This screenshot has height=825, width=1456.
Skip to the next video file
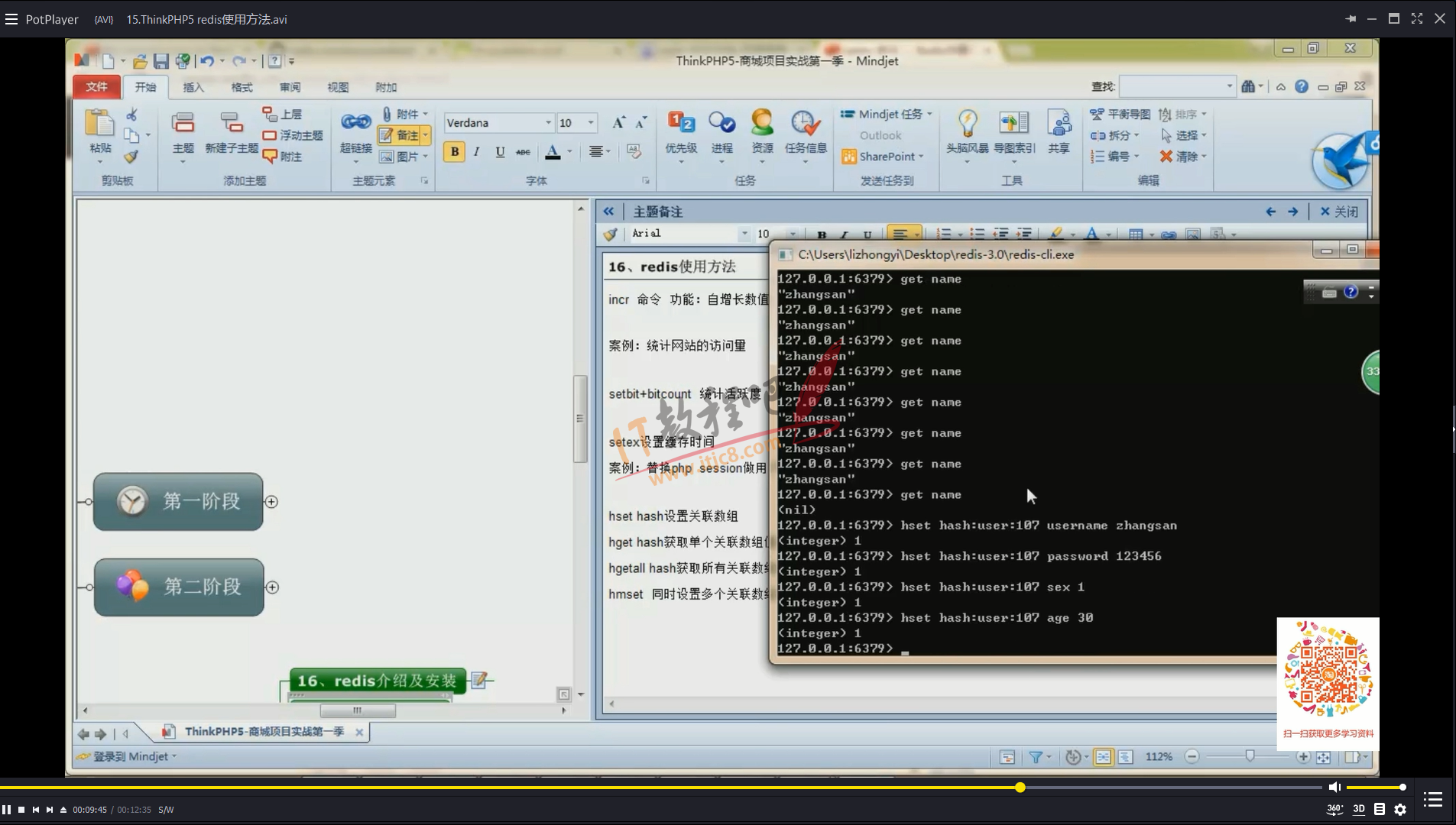point(50,810)
